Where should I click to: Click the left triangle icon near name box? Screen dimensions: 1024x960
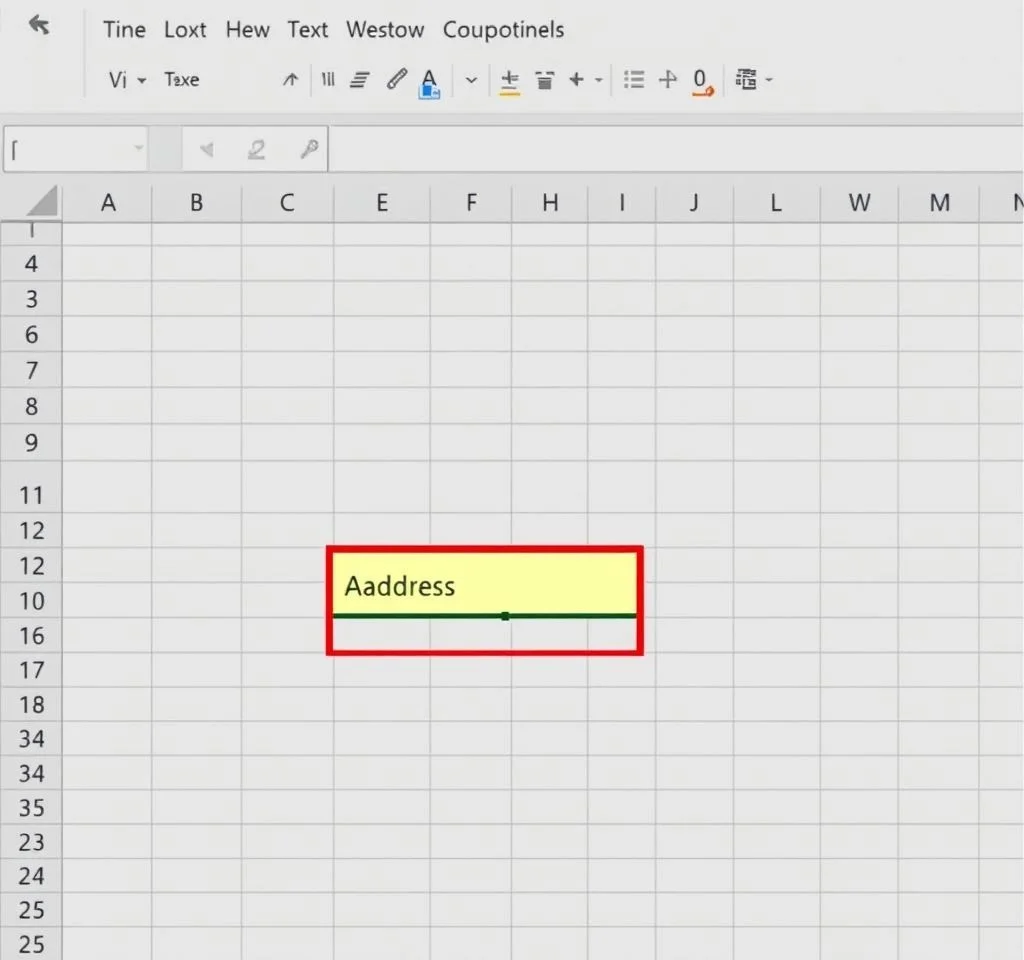(207, 150)
